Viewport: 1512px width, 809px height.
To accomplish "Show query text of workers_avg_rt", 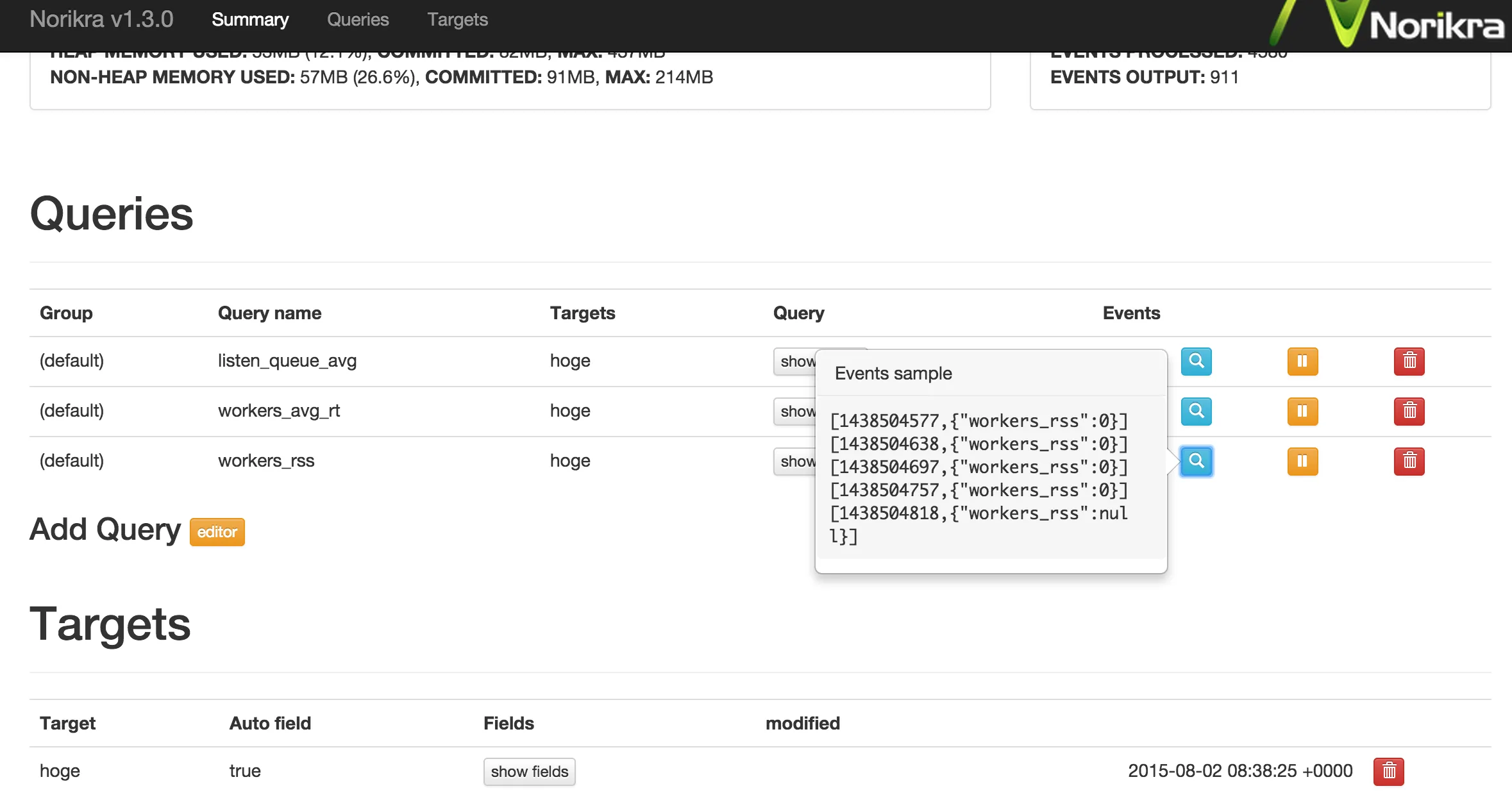I will point(794,412).
